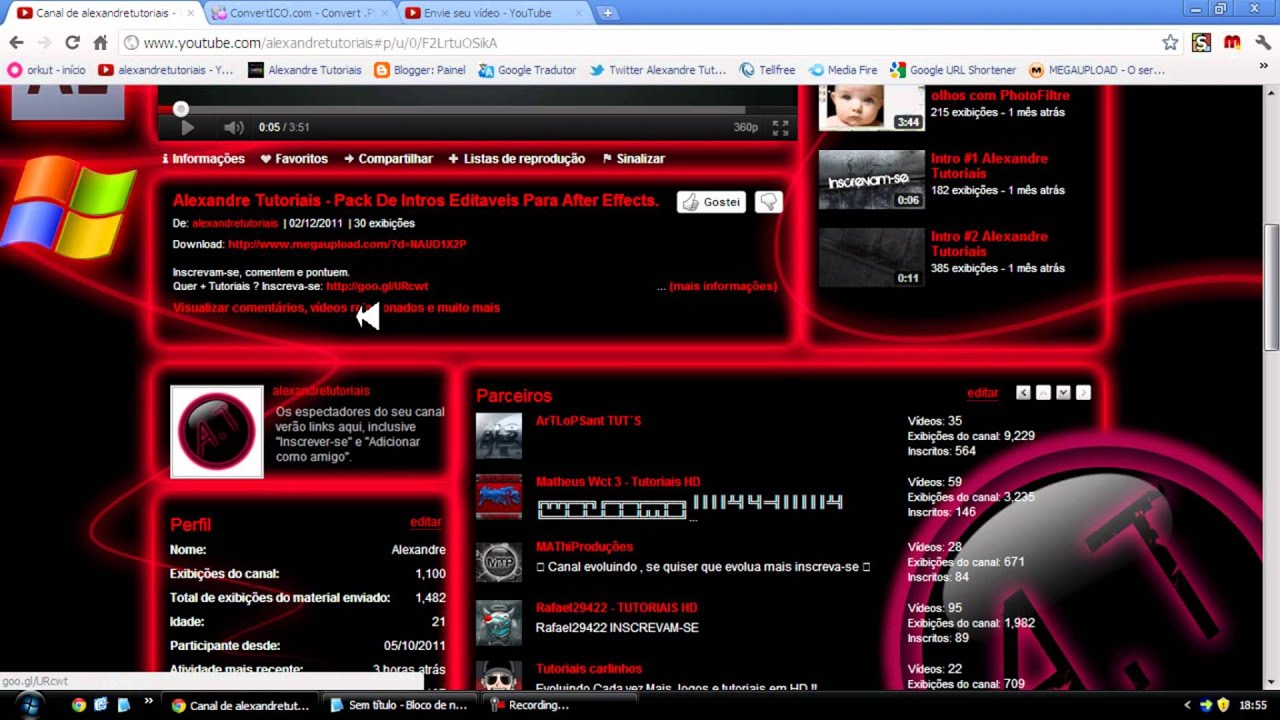Click the Matheus Wct 3 avatar thumbnail
The image size is (1280, 720).
coord(499,497)
